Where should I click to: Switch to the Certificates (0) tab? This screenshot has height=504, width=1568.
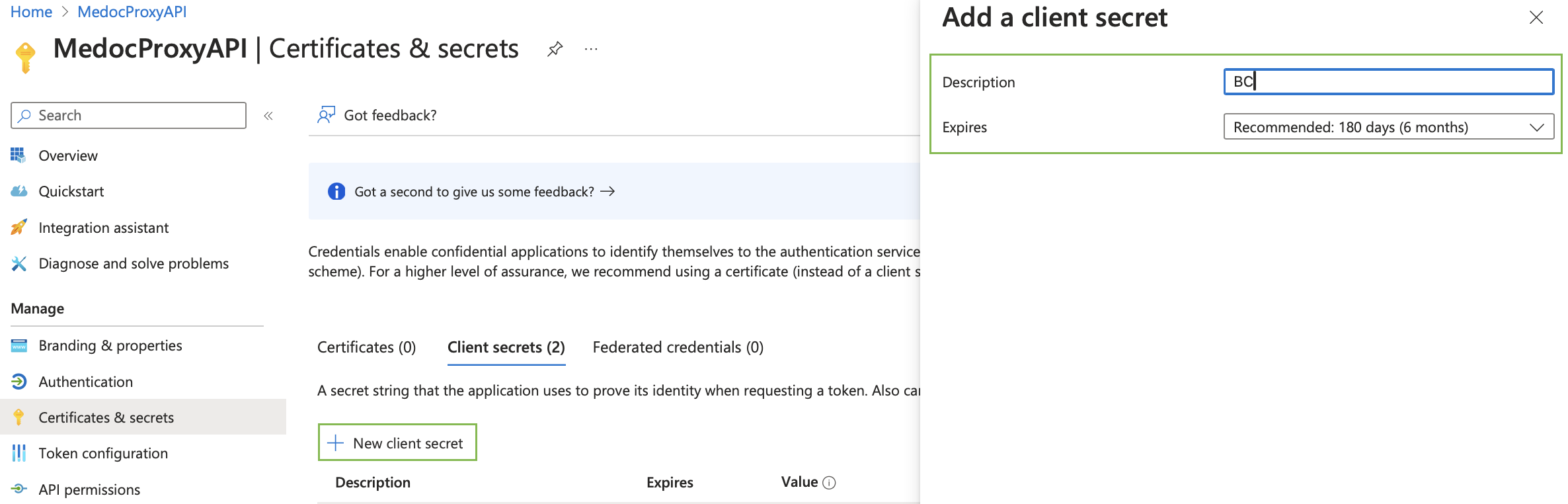[366, 347]
